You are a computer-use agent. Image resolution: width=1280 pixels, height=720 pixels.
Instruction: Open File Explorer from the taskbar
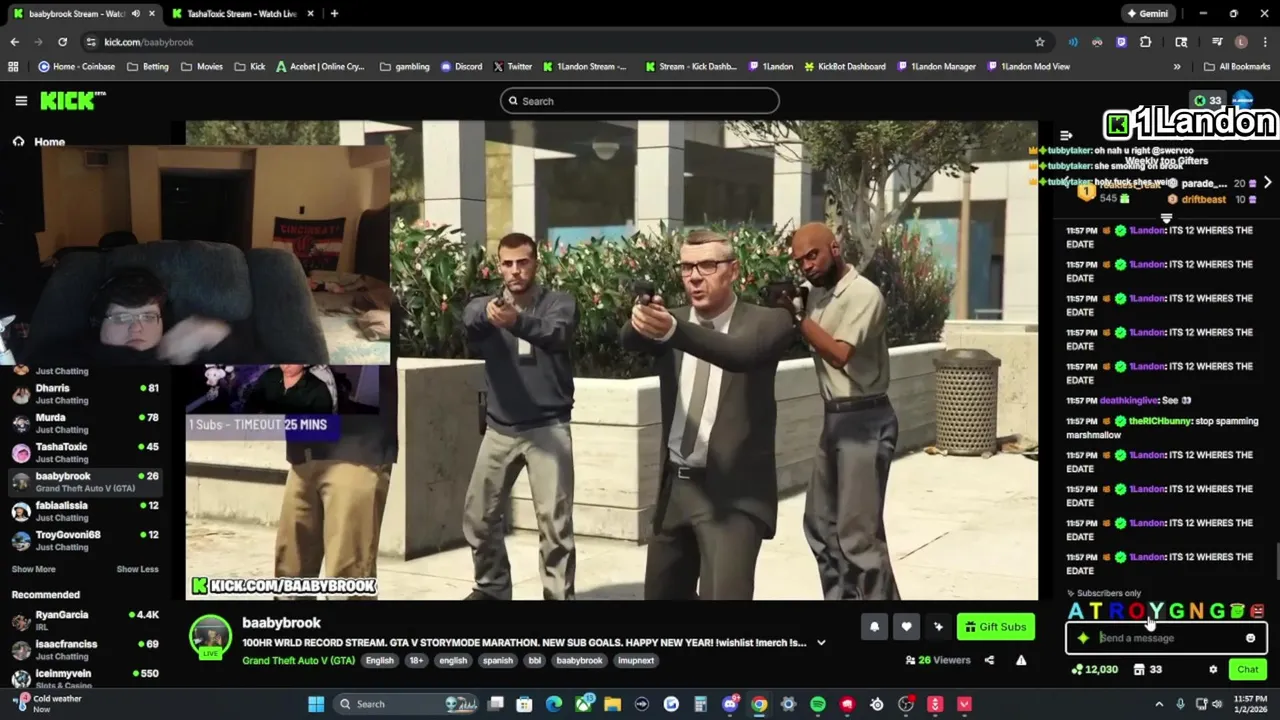point(612,704)
